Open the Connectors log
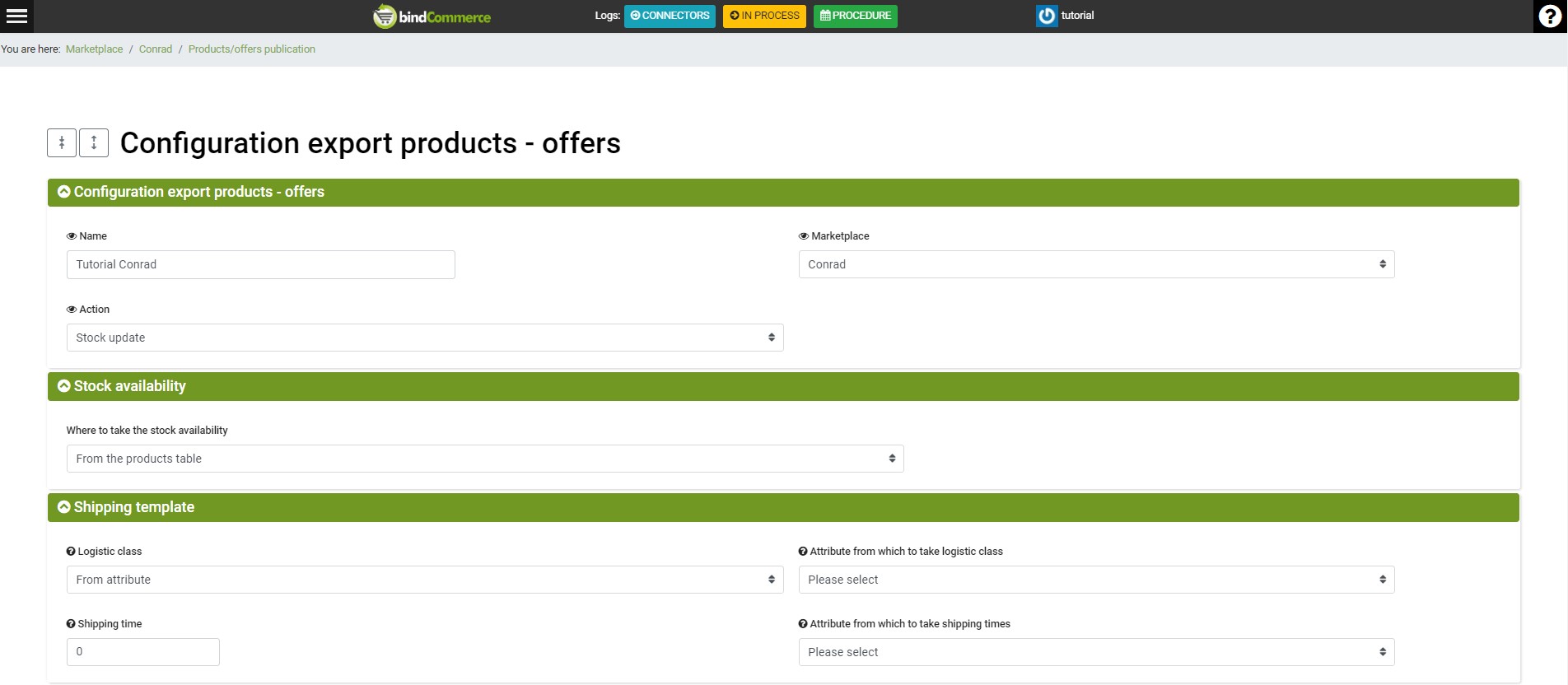The height and width of the screenshot is (685, 1568). coord(670,16)
